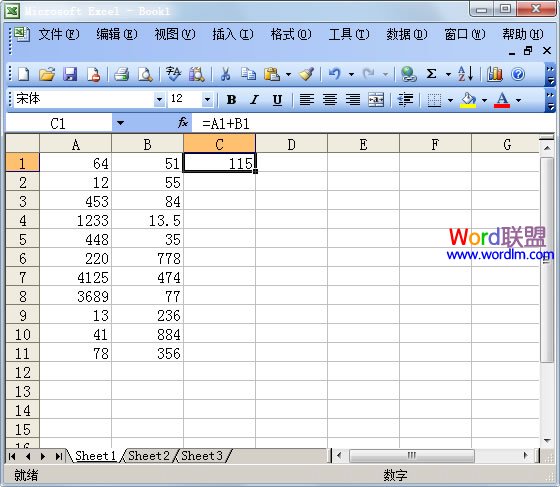This screenshot has width=560, height=487.
Task: Select the column D header
Action: coord(291,144)
